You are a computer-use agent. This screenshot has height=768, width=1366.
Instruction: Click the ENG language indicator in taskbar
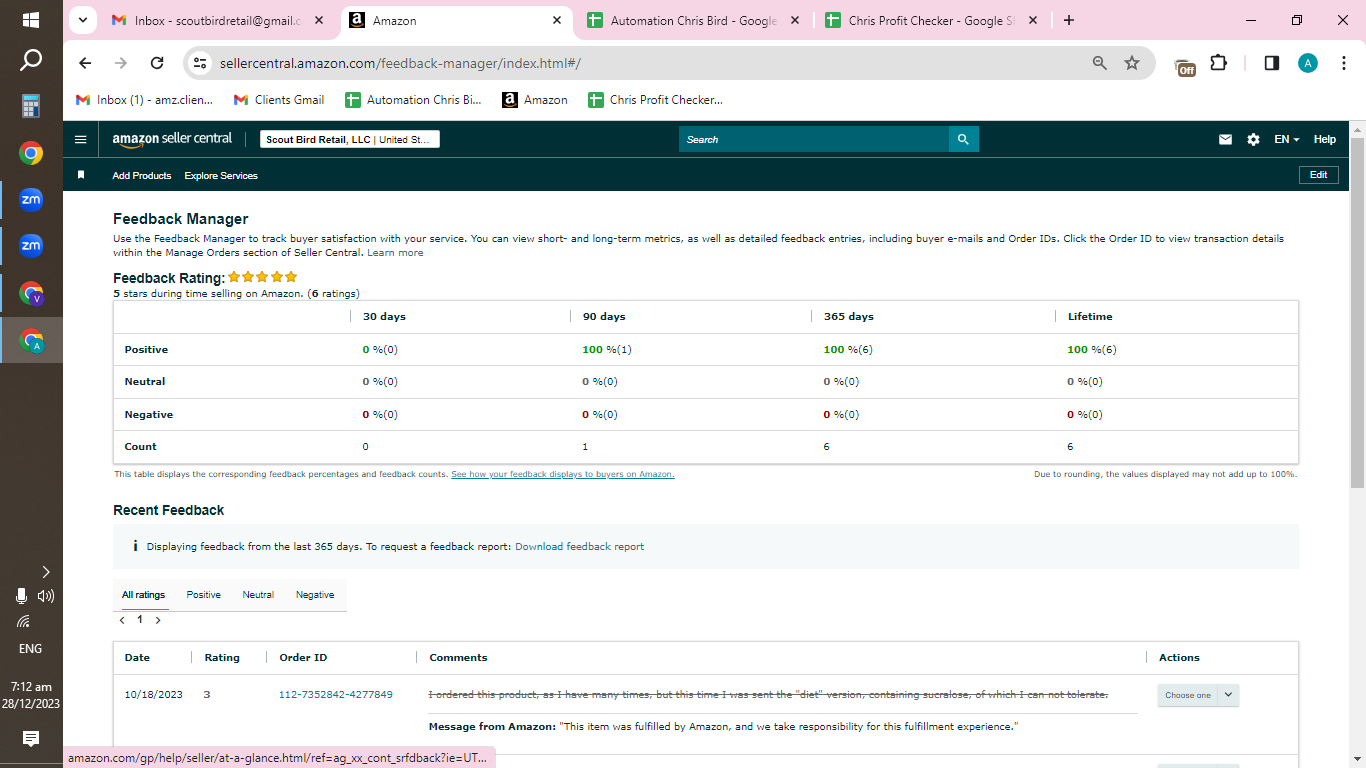(x=31, y=648)
